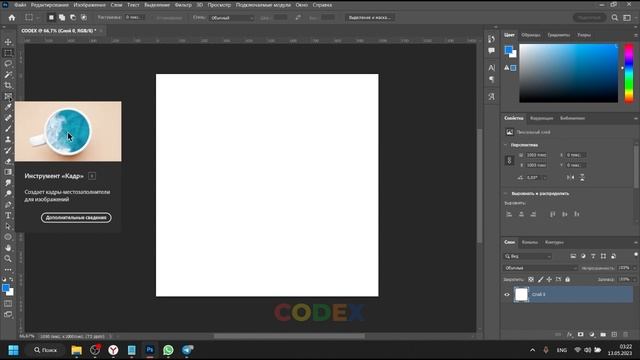Open the Стиль dropdown set to Обычный
The height and width of the screenshot is (360, 640).
pos(231,18)
